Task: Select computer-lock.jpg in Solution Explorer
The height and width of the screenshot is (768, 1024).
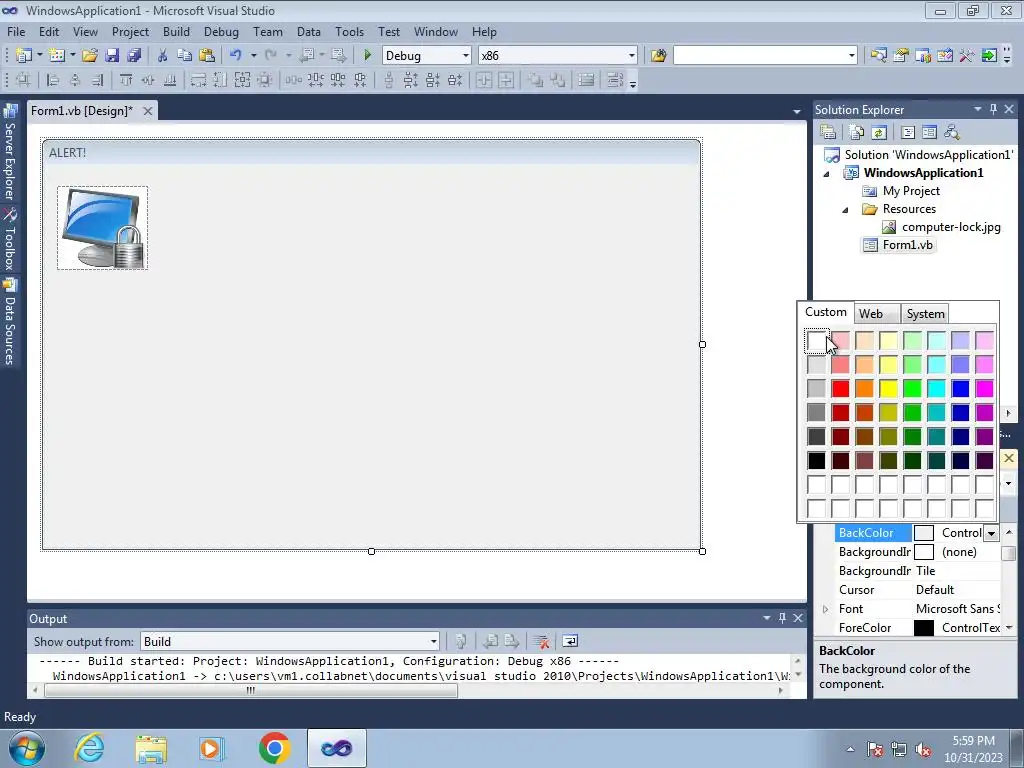Action: coord(941,227)
